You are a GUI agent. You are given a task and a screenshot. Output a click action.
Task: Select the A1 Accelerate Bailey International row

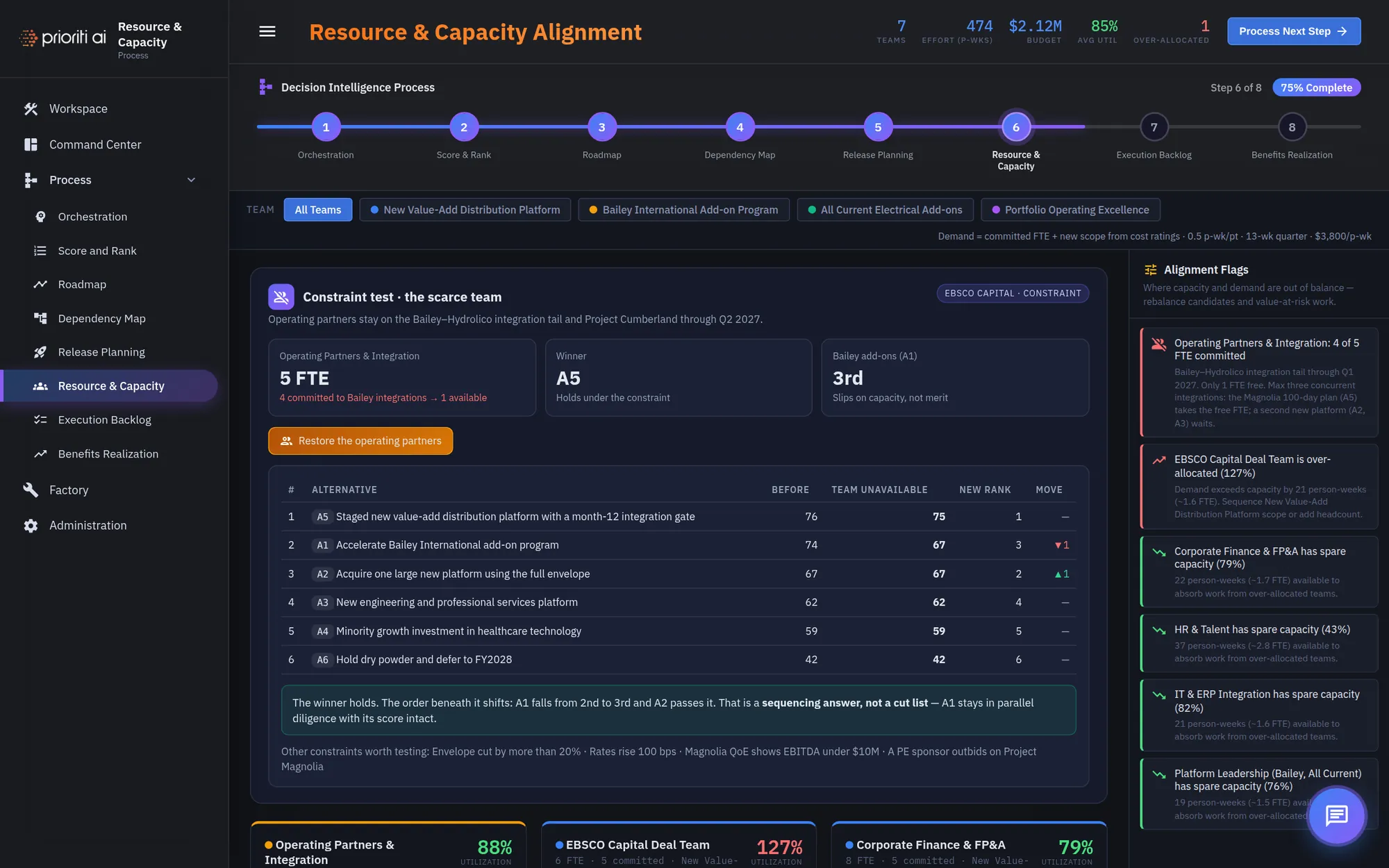(x=679, y=545)
